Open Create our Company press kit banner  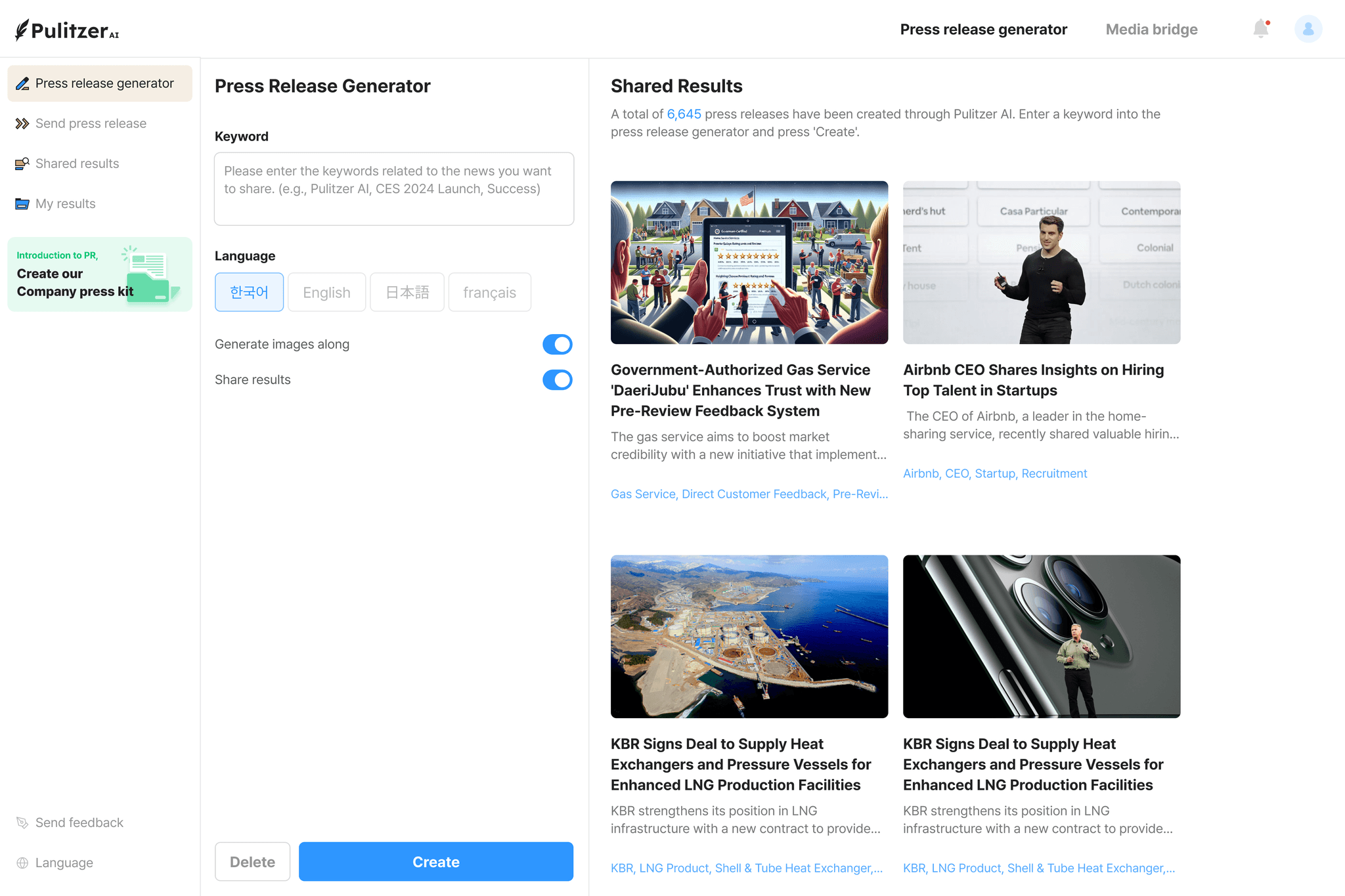point(100,274)
